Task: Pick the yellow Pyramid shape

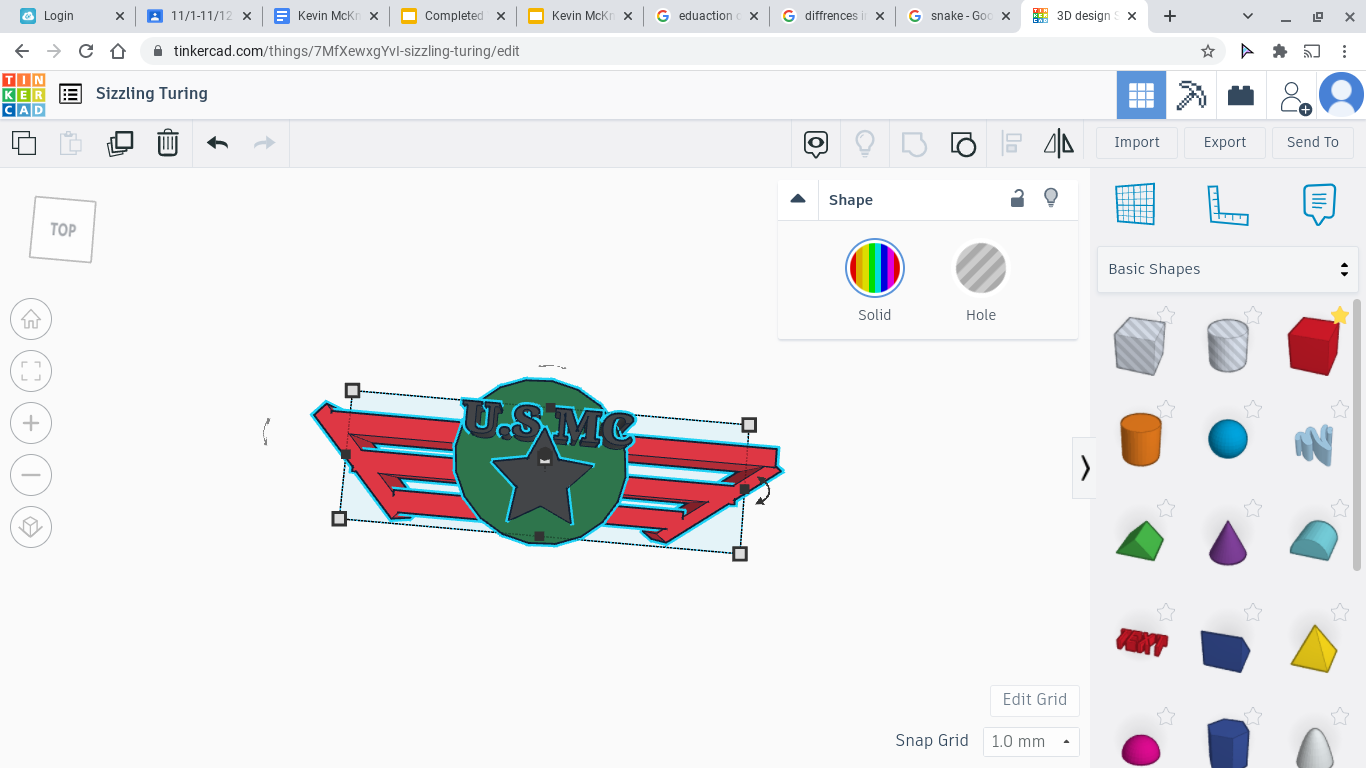Action: pos(1314,647)
